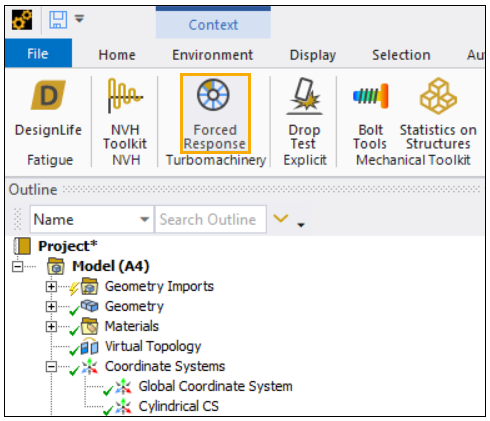Collapse the Coordinate Systems node

(51, 367)
